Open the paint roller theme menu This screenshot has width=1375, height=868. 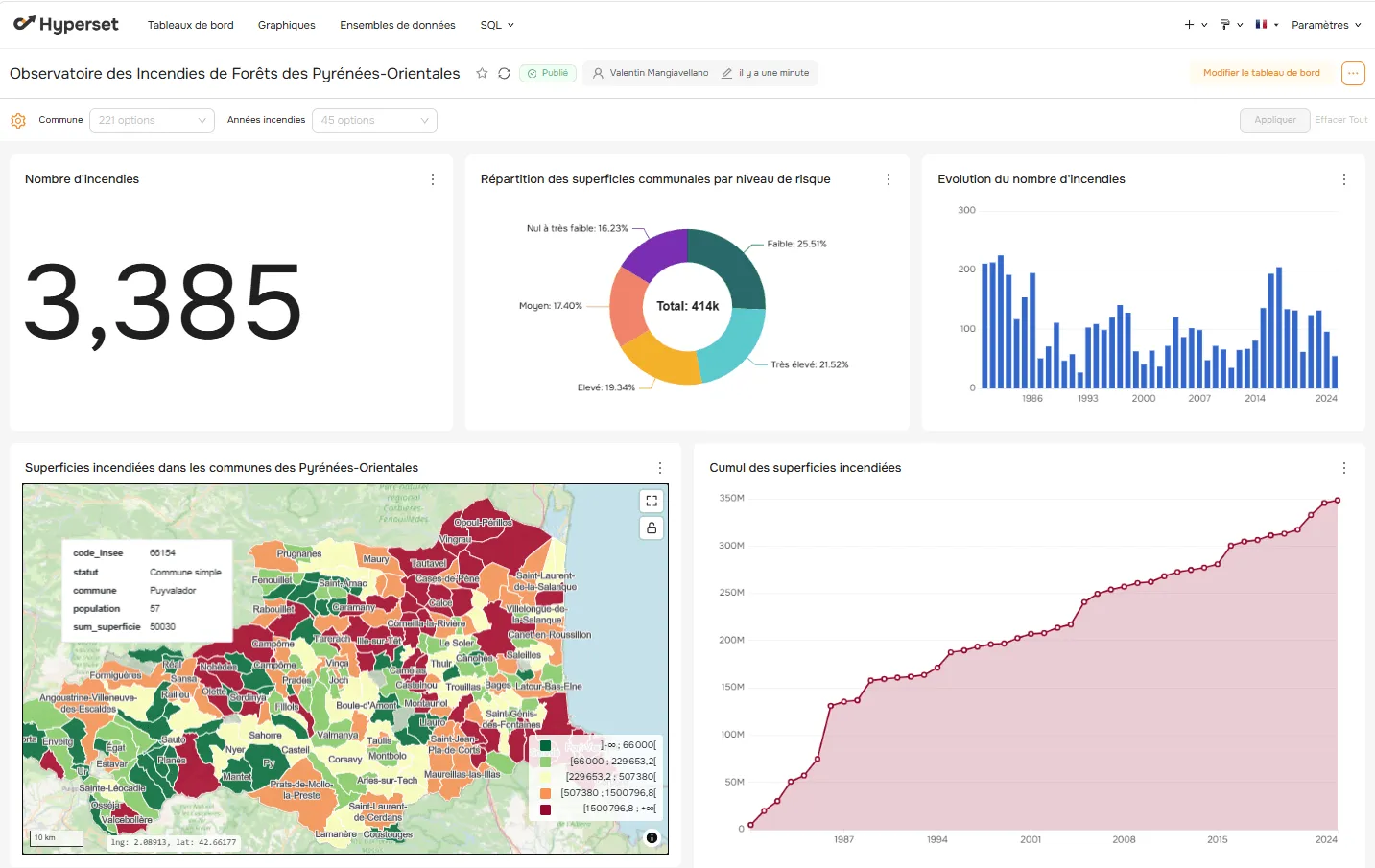(x=1231, y=25)
